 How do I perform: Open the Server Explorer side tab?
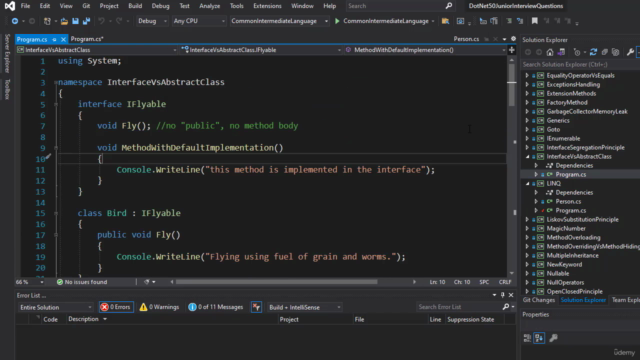click(x=7, y=53)
